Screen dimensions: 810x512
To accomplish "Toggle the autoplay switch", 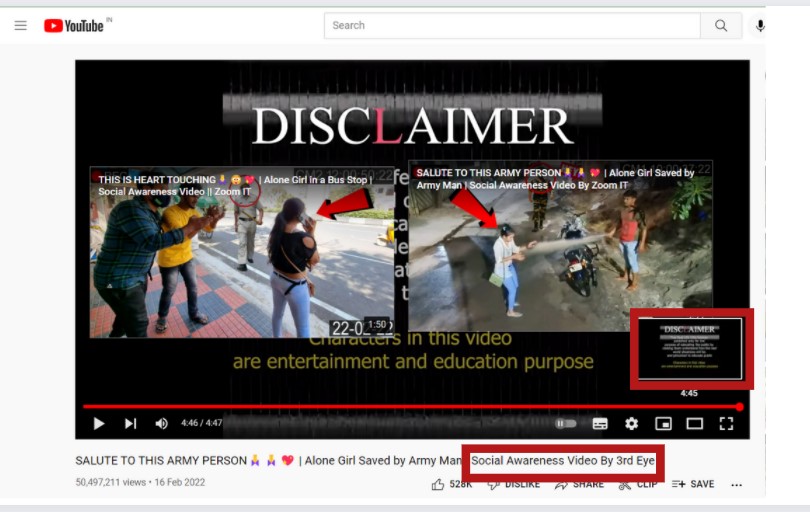I will [566, 424].
